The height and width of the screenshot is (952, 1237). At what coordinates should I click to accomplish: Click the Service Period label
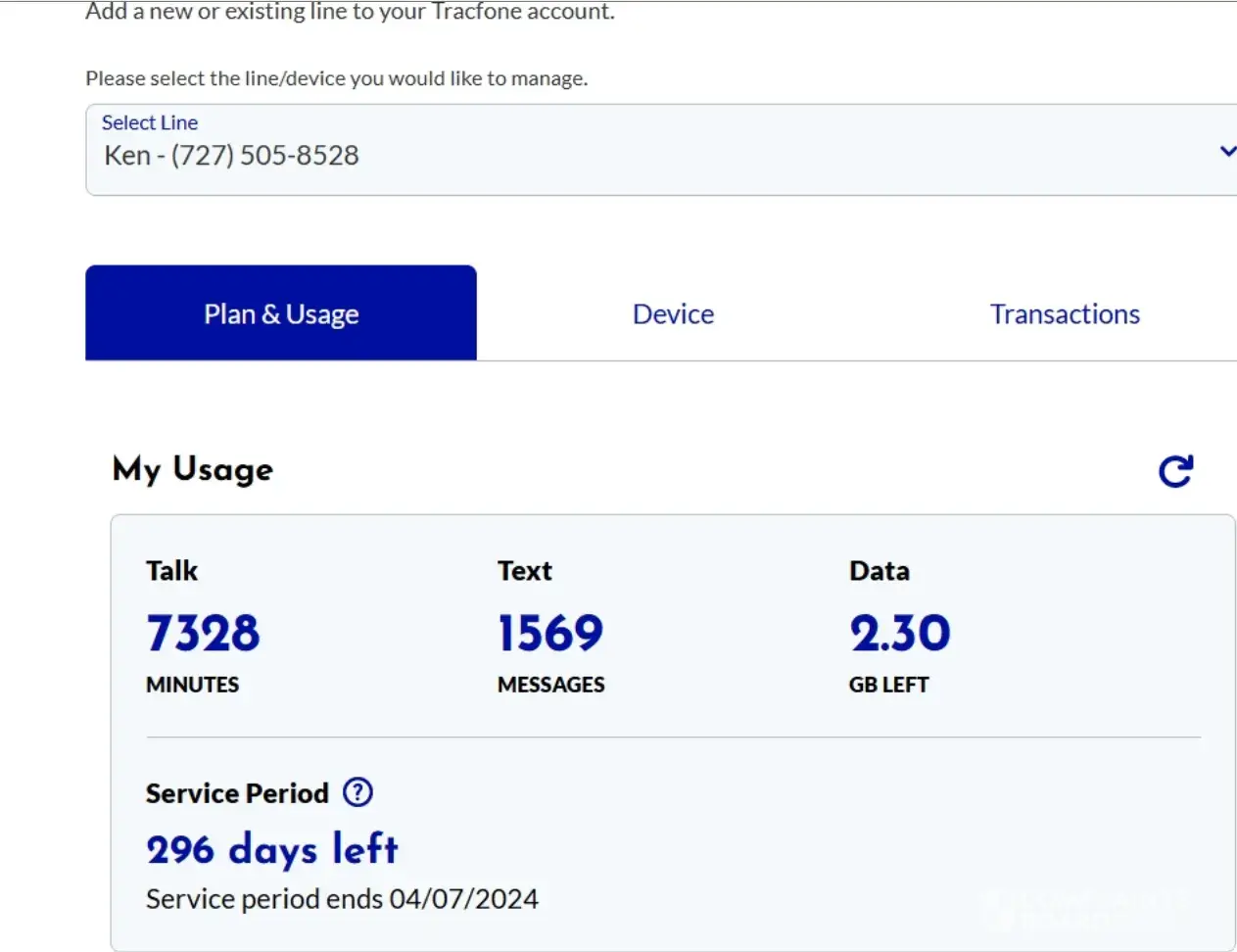(237, 793)
